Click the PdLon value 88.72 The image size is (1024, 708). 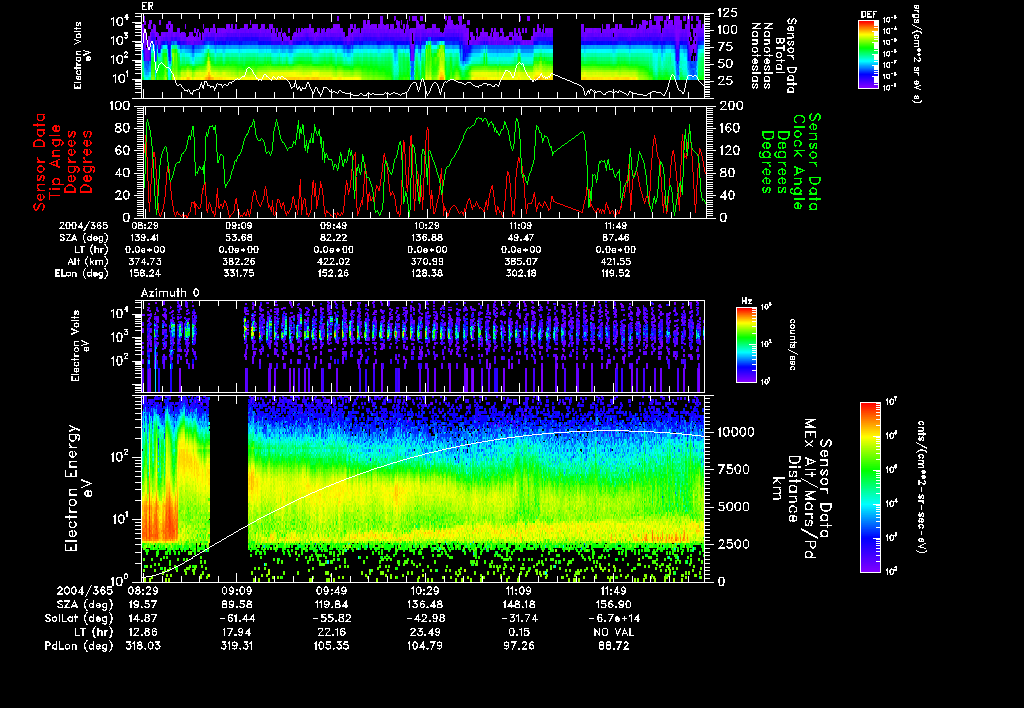(614, 645)
